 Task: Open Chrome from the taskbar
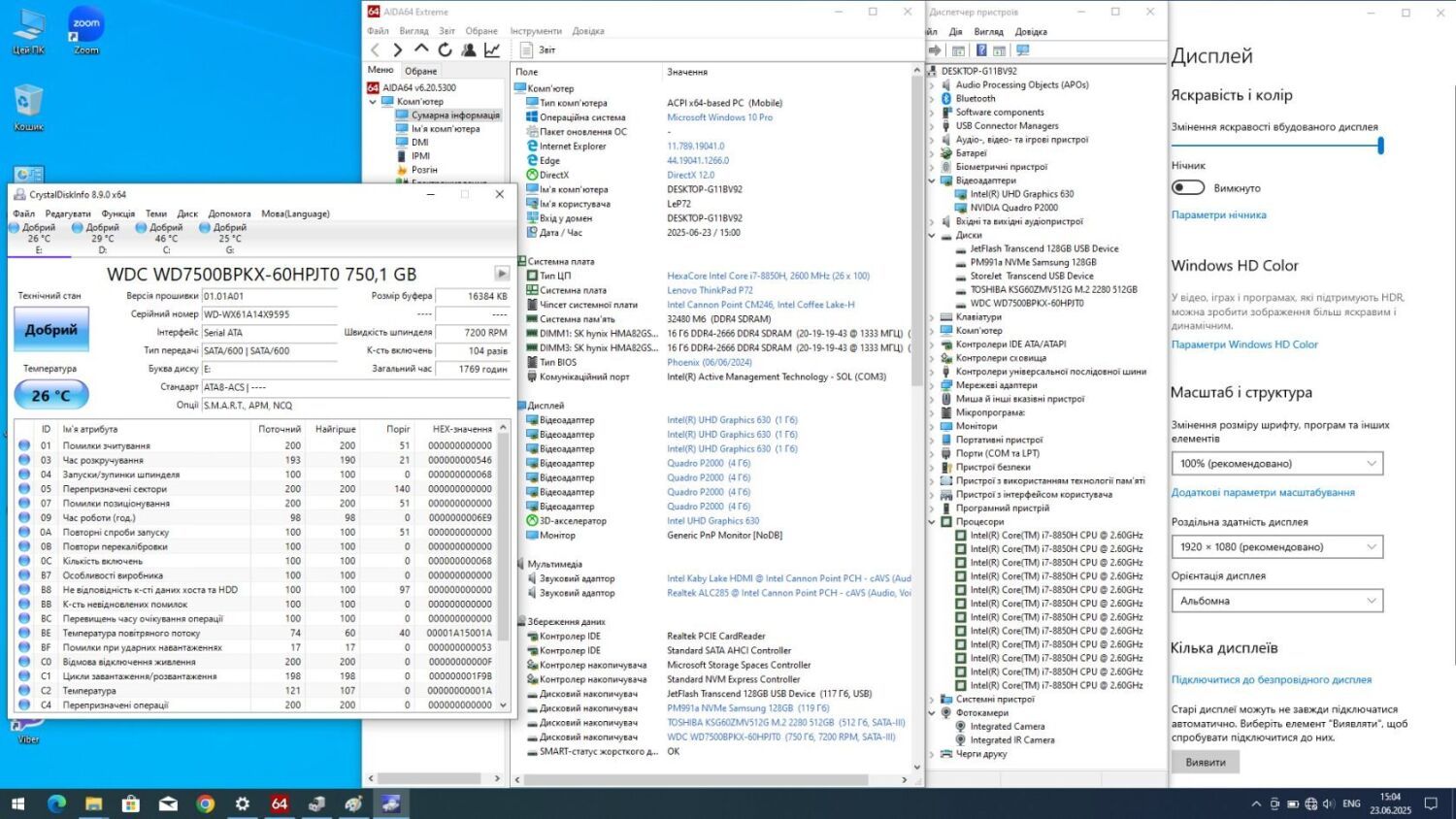pos(205,803)
